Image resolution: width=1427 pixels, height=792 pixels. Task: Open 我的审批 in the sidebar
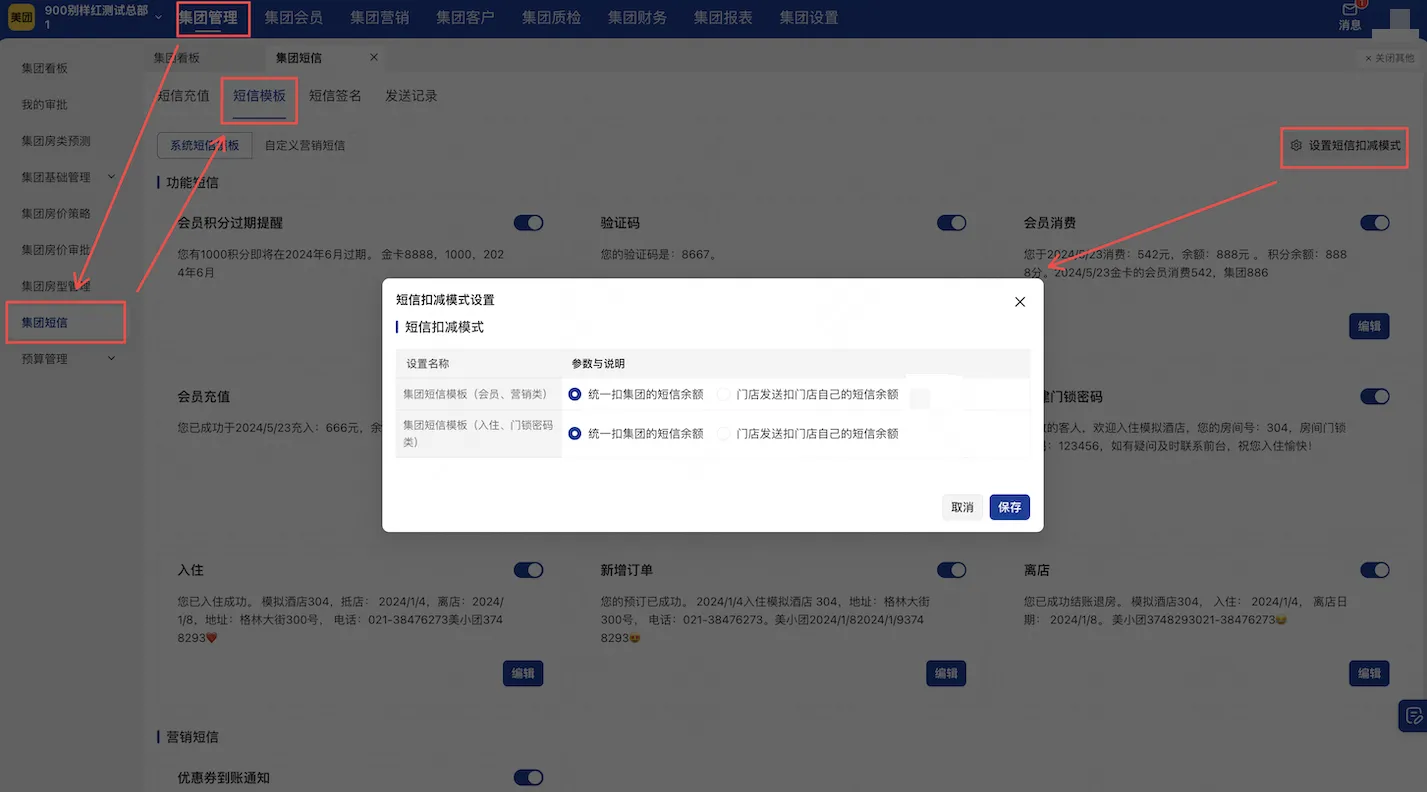pos(45,105)
